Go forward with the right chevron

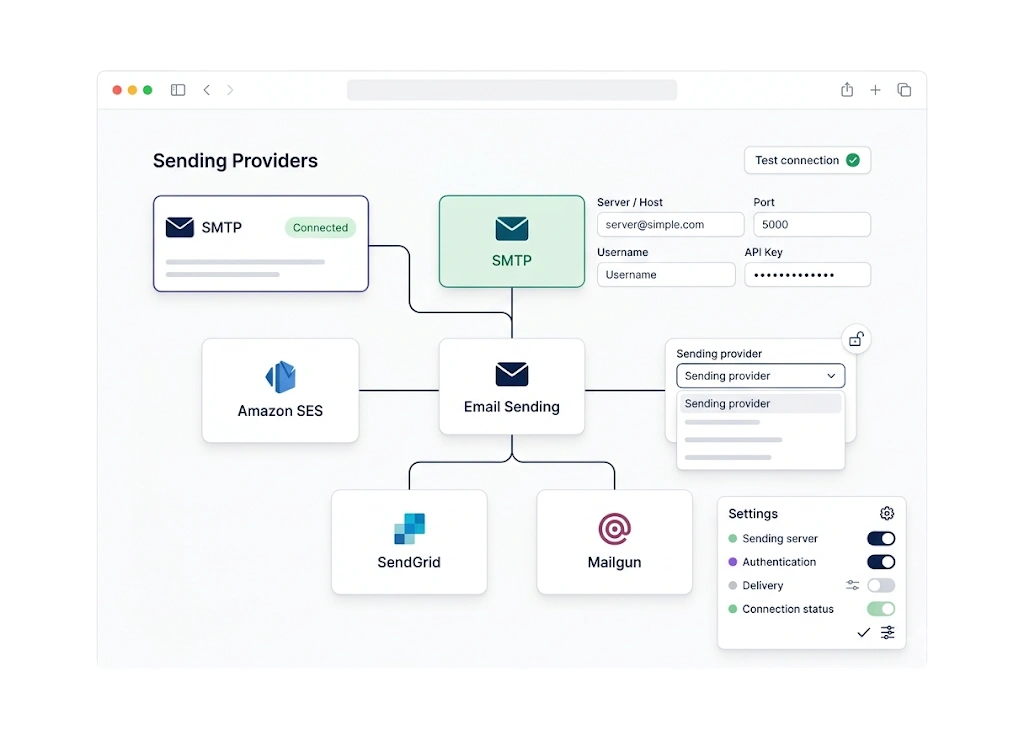click(230, 90)
